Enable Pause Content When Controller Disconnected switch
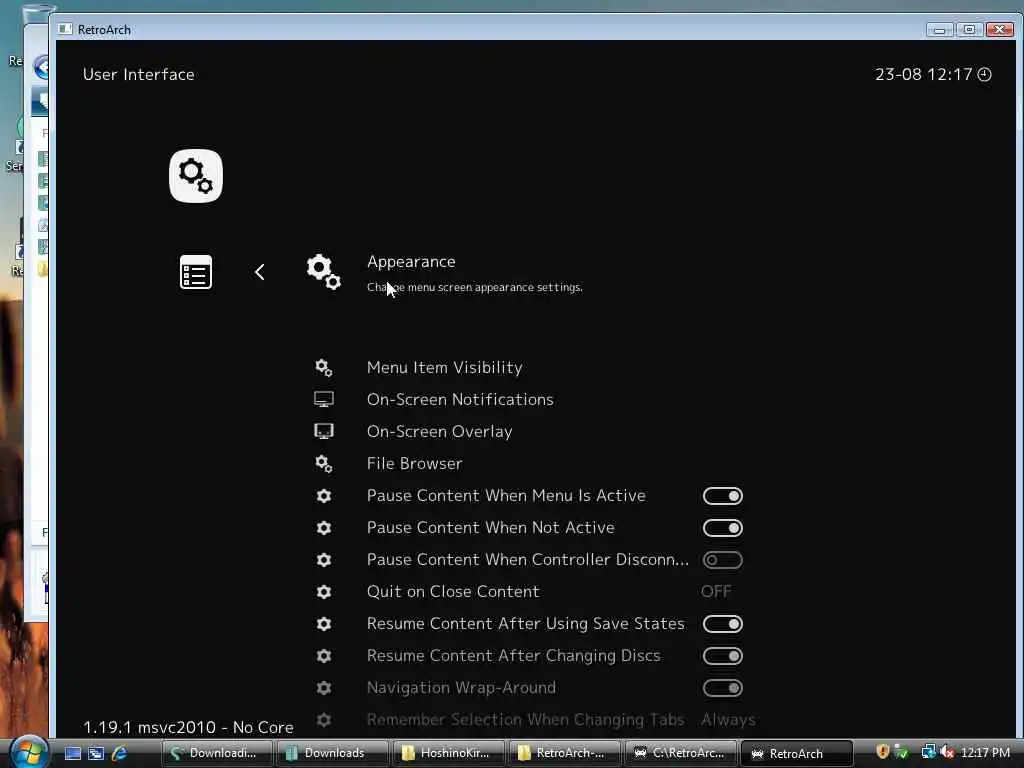Image resolution: width=1024 pixels, height=768 pixels. click(723, 560)
